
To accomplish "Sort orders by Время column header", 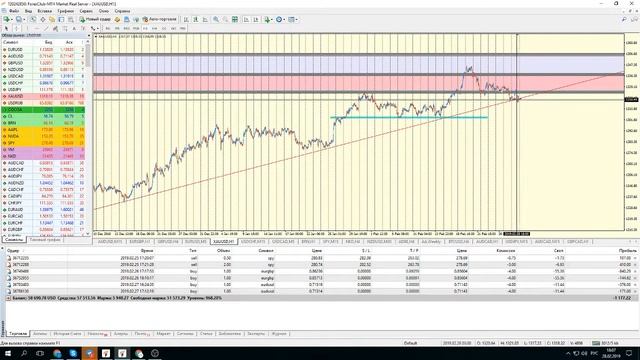I will [147, 251].
